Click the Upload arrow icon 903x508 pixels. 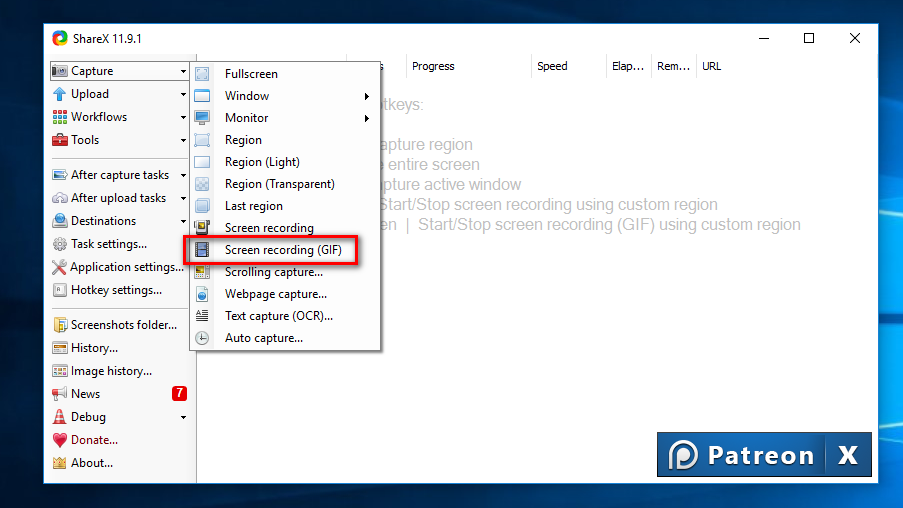(59, 94)
